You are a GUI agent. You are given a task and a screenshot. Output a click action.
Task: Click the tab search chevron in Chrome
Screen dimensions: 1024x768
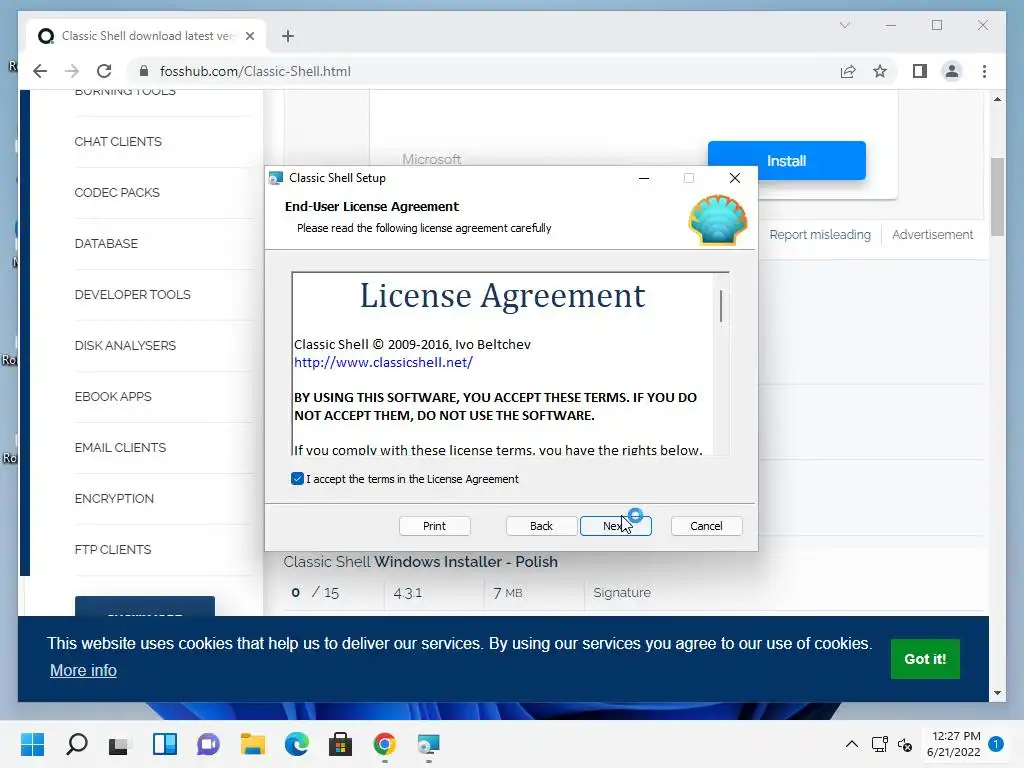pos(844,25)
